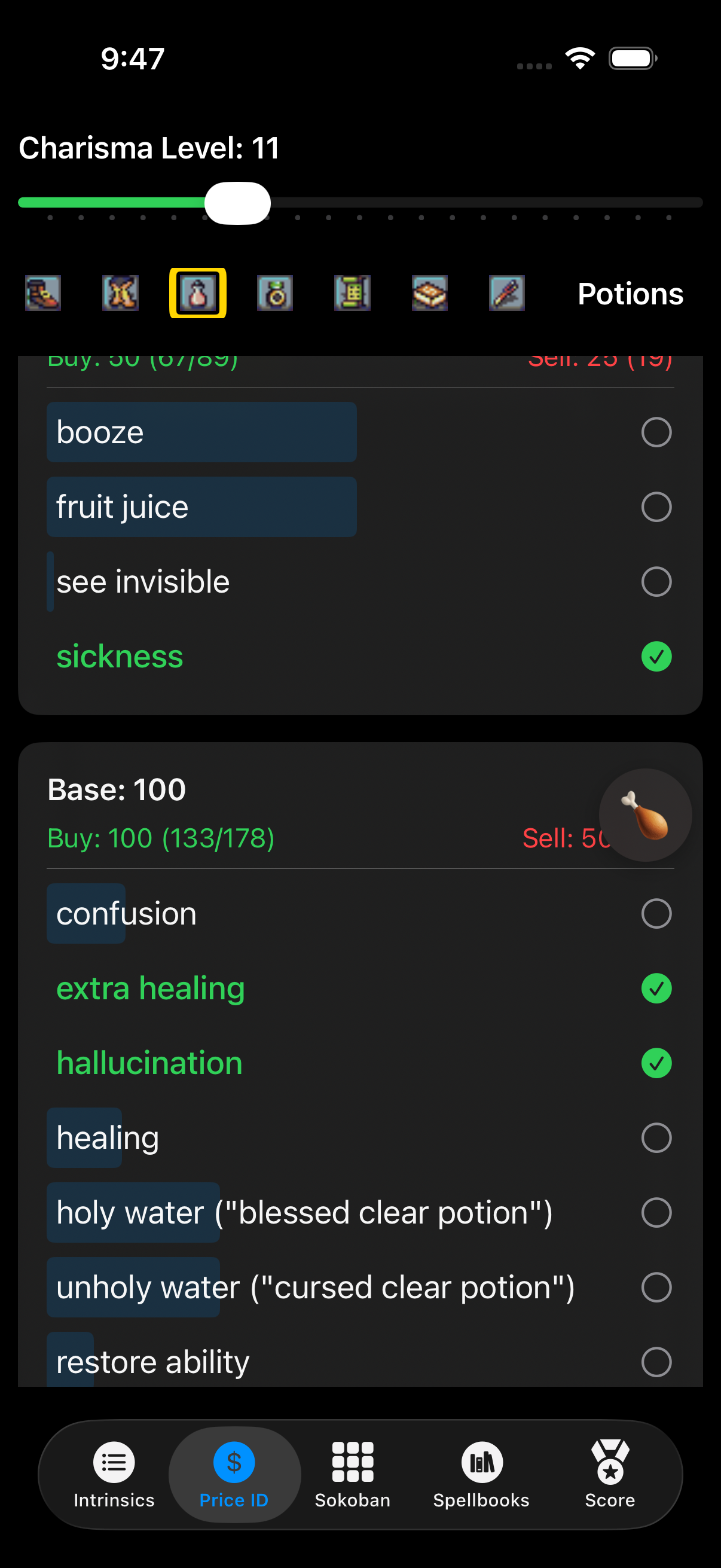Open the Sokoban tab
The height and width of the screenshot is (1568, 721).
[352, 1475]
